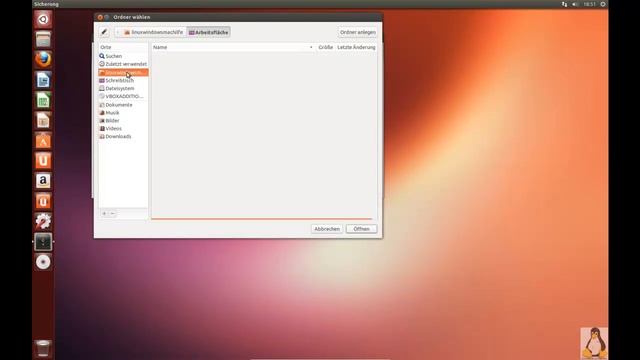Open the sound volume indicator
The height and width of the screenshot is (360, 640).
point(575,4)
